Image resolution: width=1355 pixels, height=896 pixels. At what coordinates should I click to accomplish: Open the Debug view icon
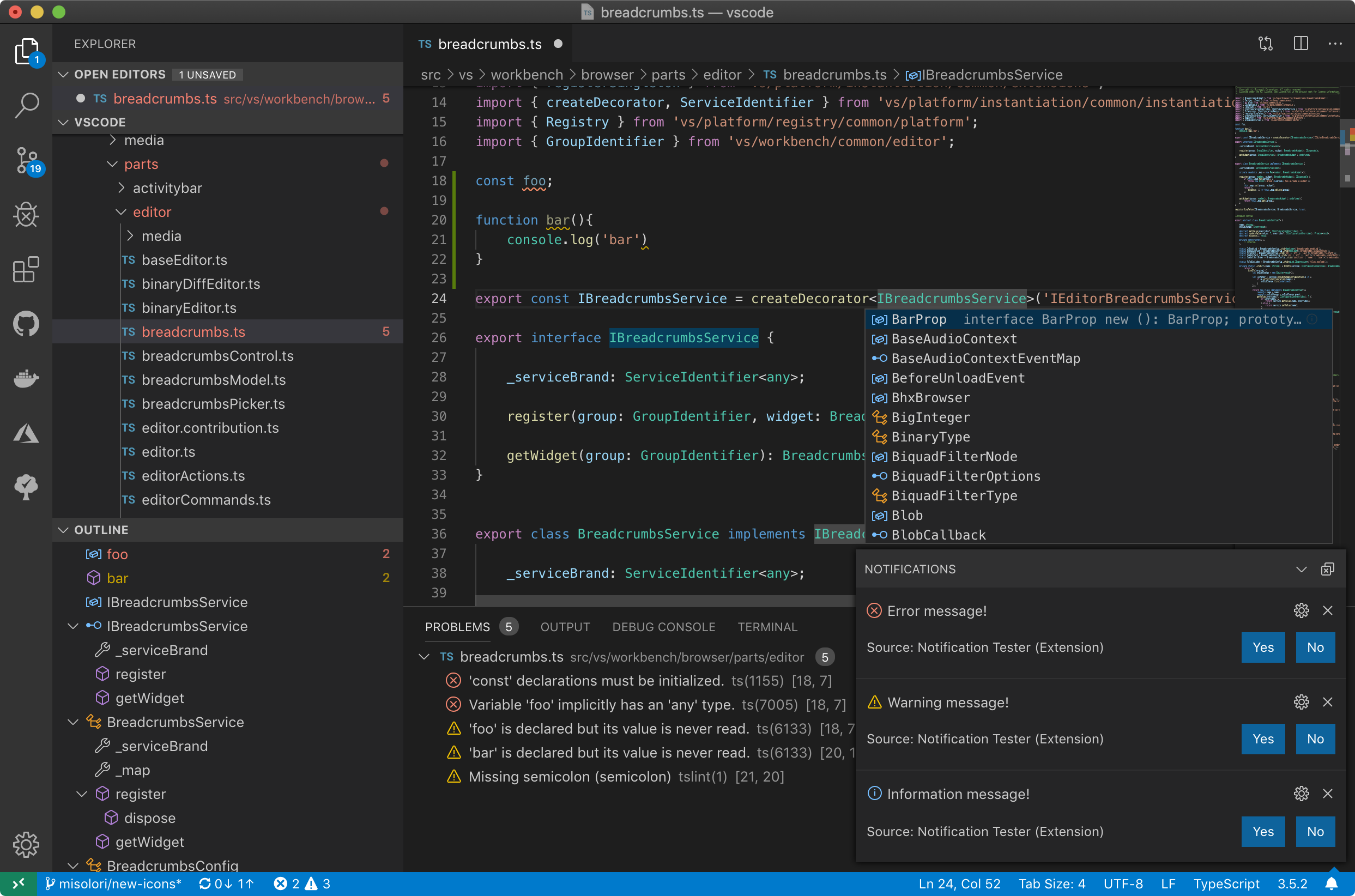[26, 215]
